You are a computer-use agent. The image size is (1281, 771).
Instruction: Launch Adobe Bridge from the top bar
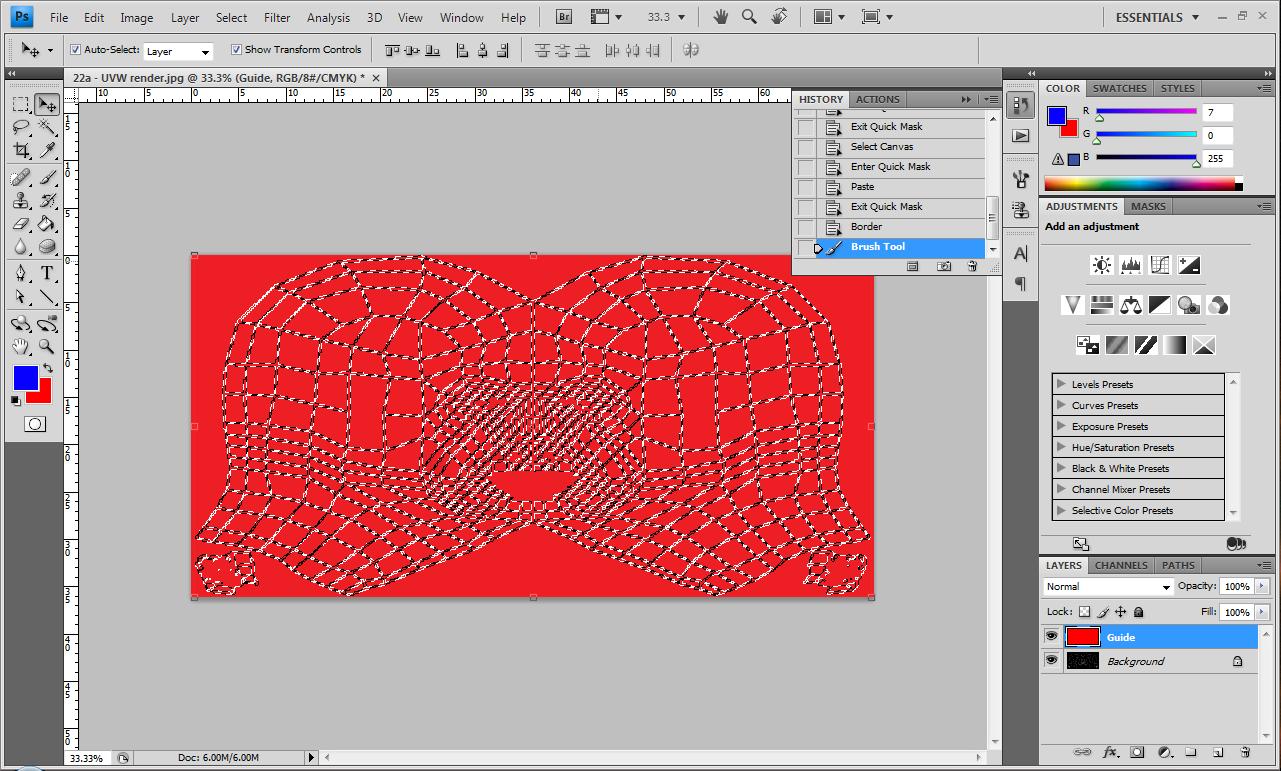click(564, 17)
